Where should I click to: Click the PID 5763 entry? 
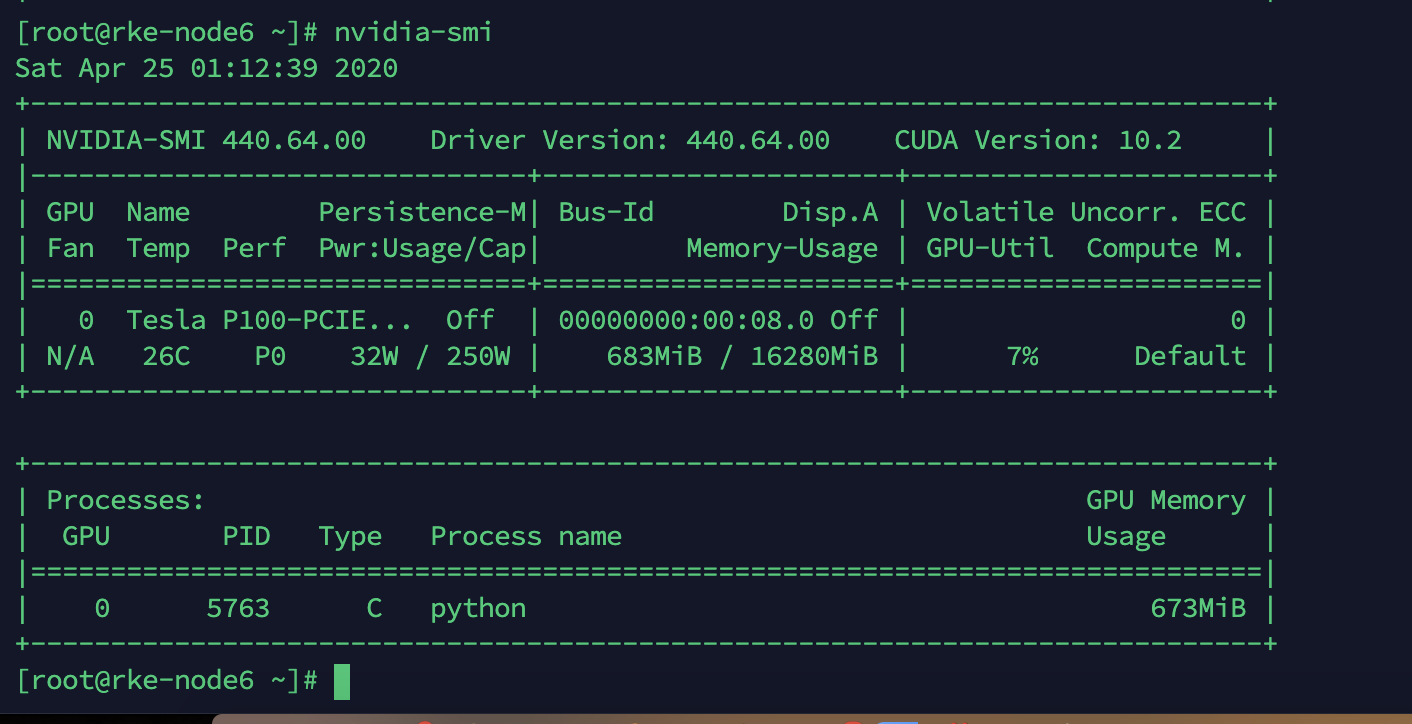click(238, 608)
